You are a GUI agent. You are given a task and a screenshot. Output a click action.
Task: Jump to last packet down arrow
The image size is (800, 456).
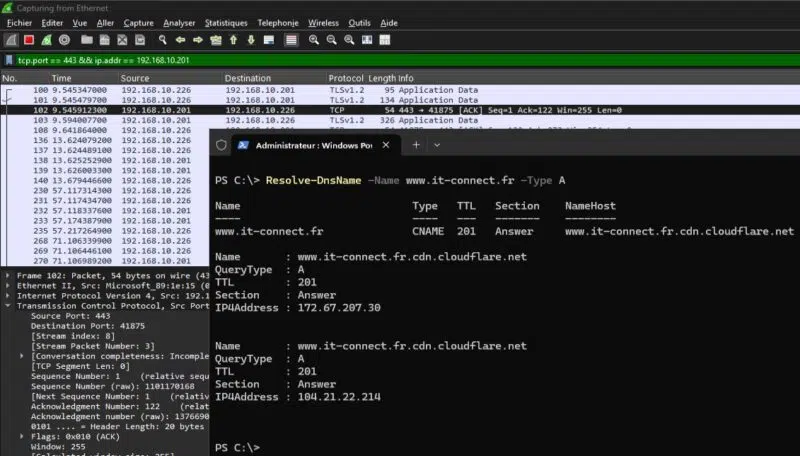click(251, 40)
